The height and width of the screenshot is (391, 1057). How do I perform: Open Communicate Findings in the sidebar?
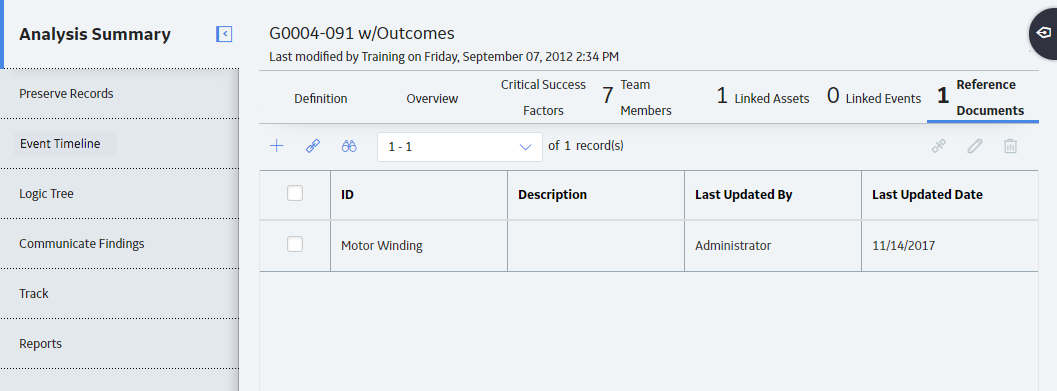(82, 243)
